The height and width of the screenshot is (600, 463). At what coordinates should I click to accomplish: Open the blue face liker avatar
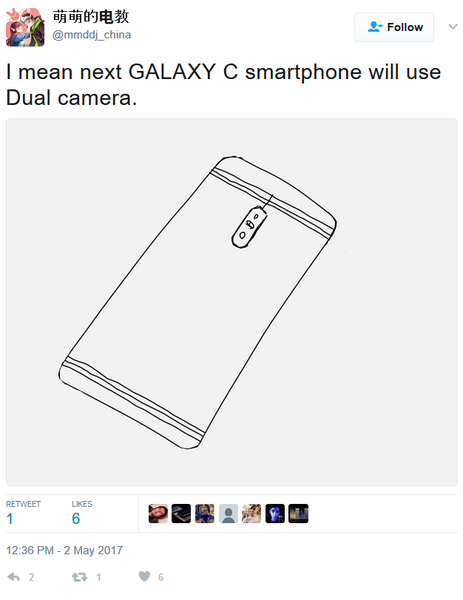point(275,514)
